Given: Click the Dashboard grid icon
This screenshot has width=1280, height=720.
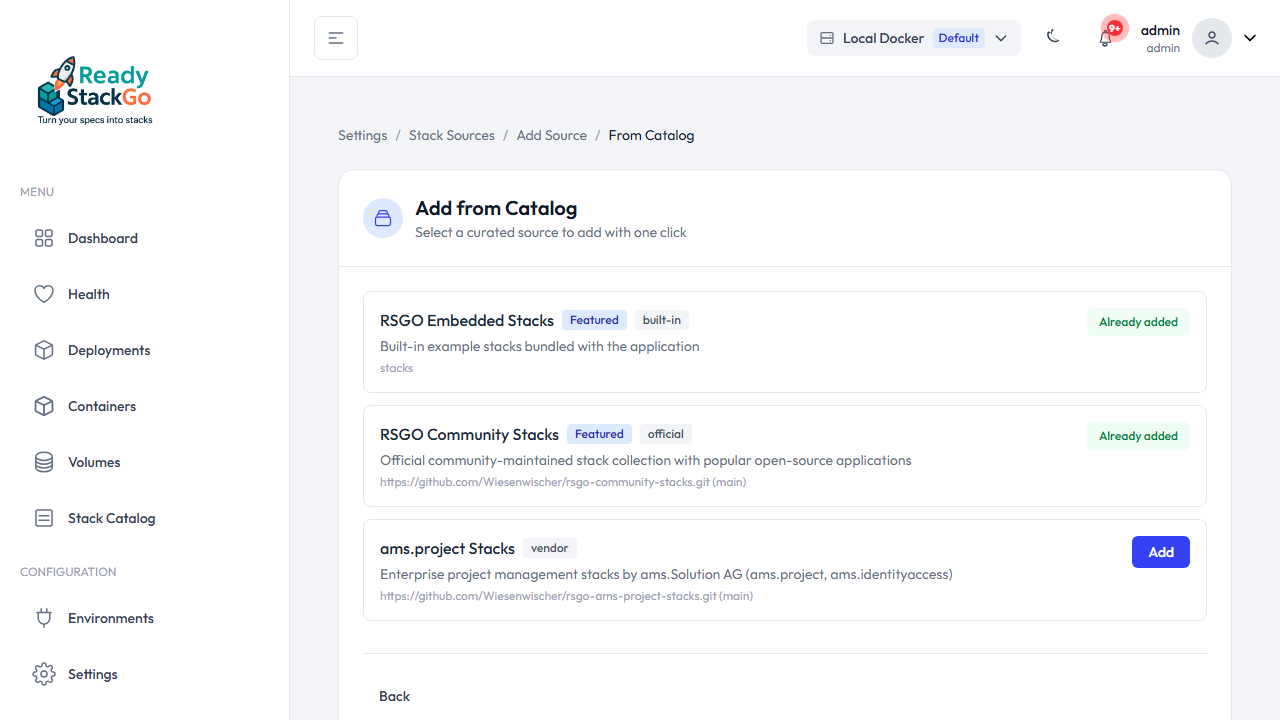Looking at the screenshot, I should point(44,238).
